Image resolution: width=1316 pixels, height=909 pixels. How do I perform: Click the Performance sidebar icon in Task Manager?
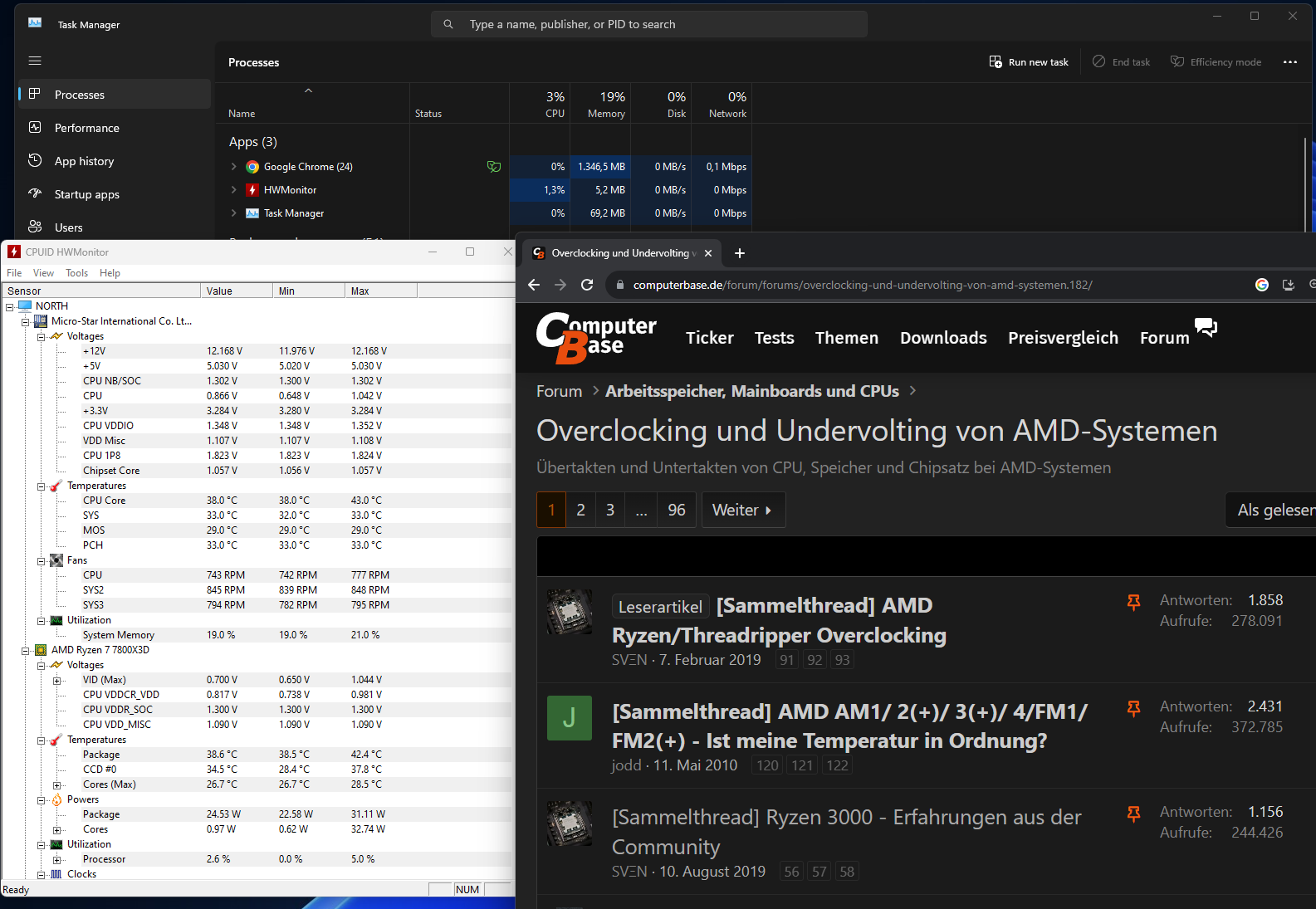pyautogui.click(x=35, y=127)
